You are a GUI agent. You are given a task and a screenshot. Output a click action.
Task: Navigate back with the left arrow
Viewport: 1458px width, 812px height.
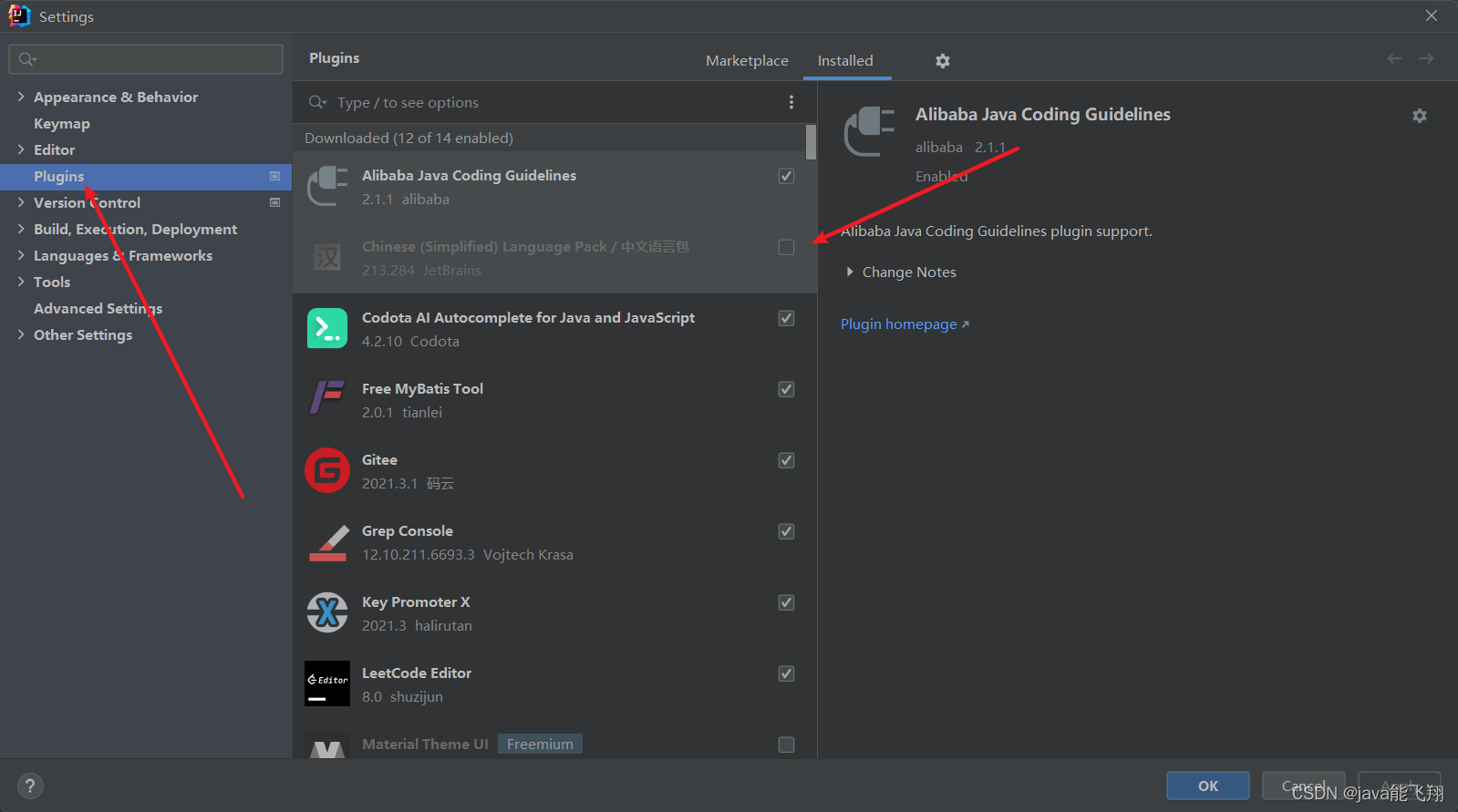pos(1394,58)
